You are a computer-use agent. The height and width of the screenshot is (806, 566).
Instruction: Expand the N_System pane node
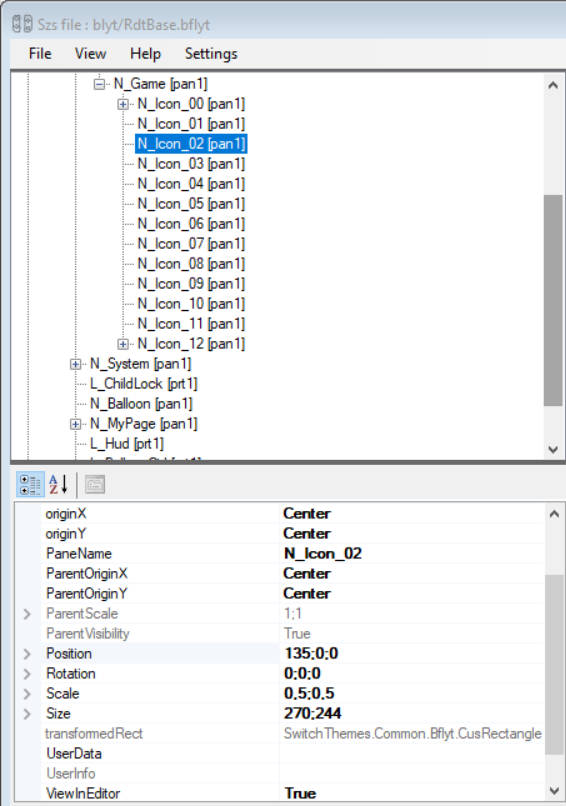click(76, 364)
